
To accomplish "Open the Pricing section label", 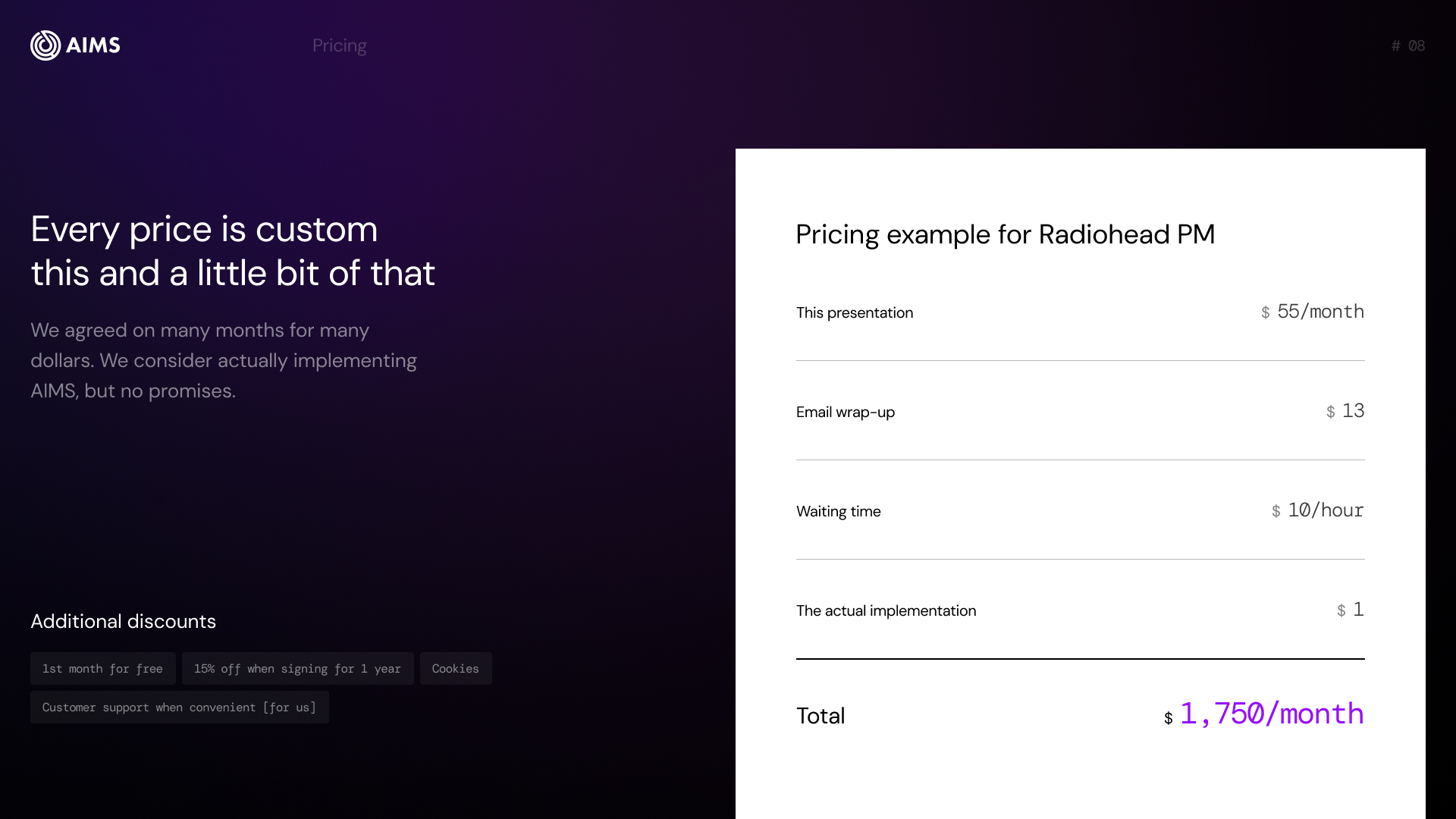I will tap(340, 45).
